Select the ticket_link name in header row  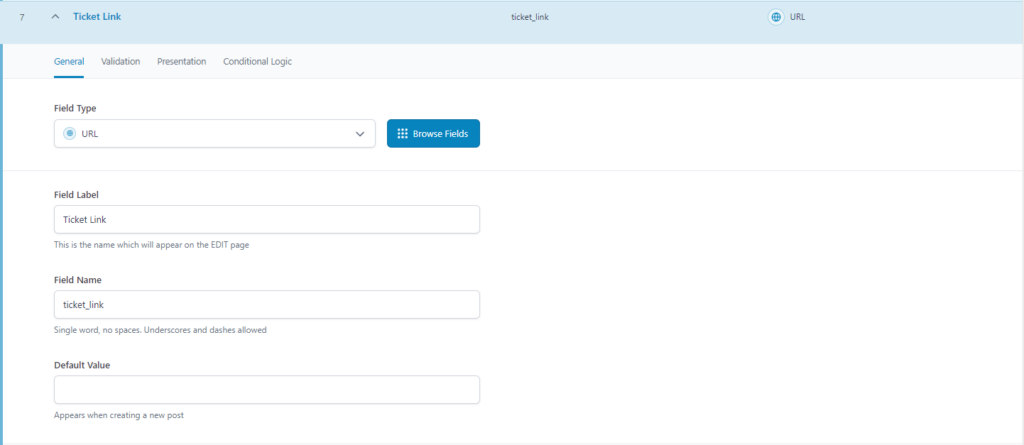click(x=530, y=18)
